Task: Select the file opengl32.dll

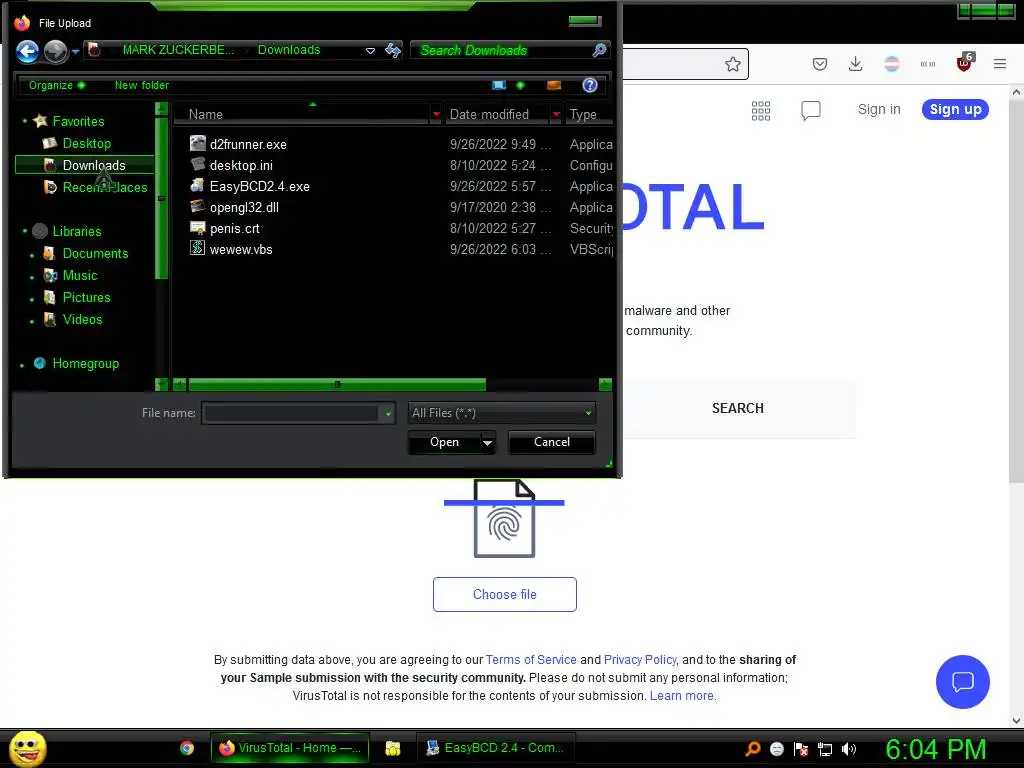Action: (x=244, y=207)
